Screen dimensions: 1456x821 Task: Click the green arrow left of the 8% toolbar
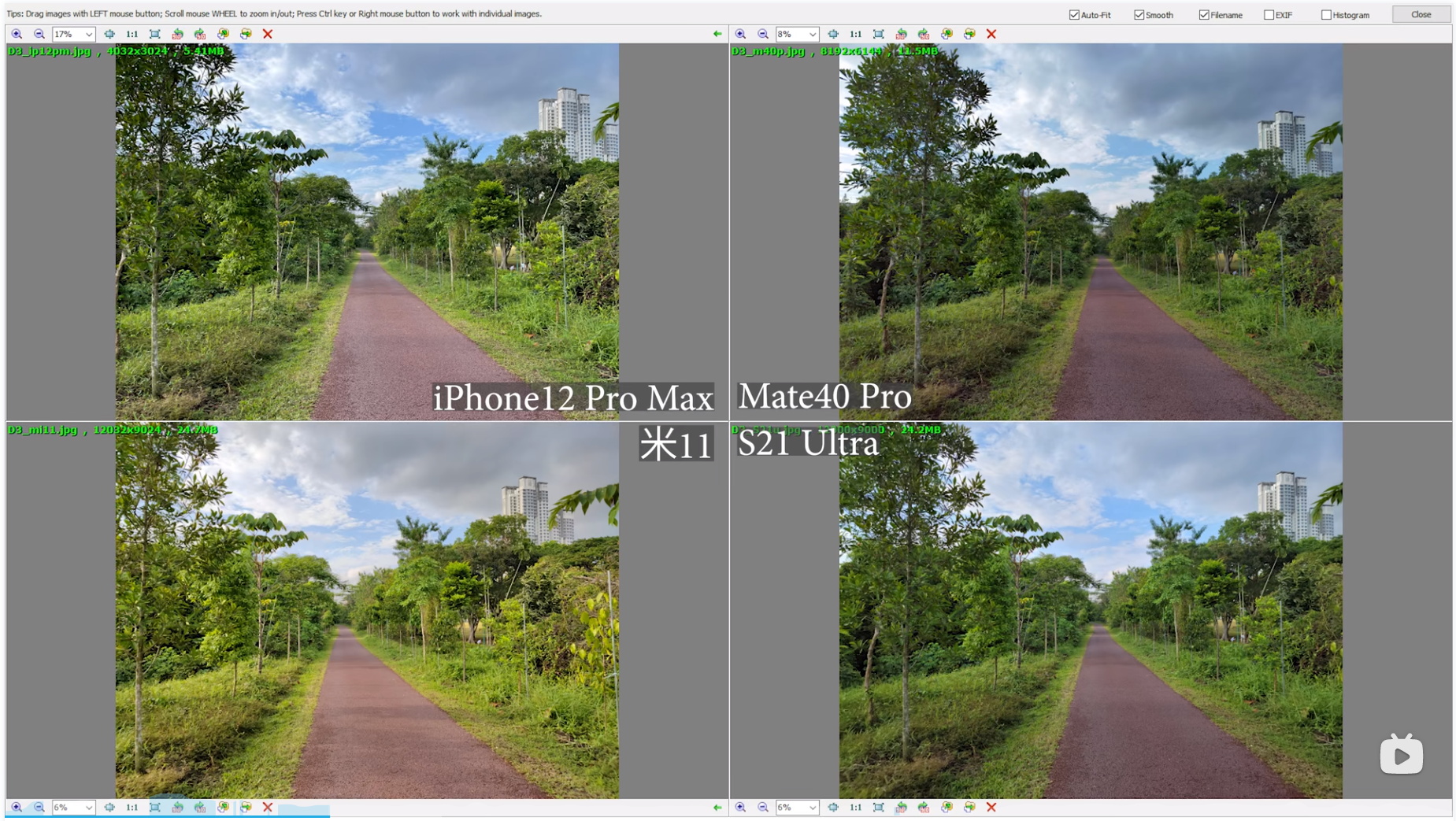click(x=717, y=34)
